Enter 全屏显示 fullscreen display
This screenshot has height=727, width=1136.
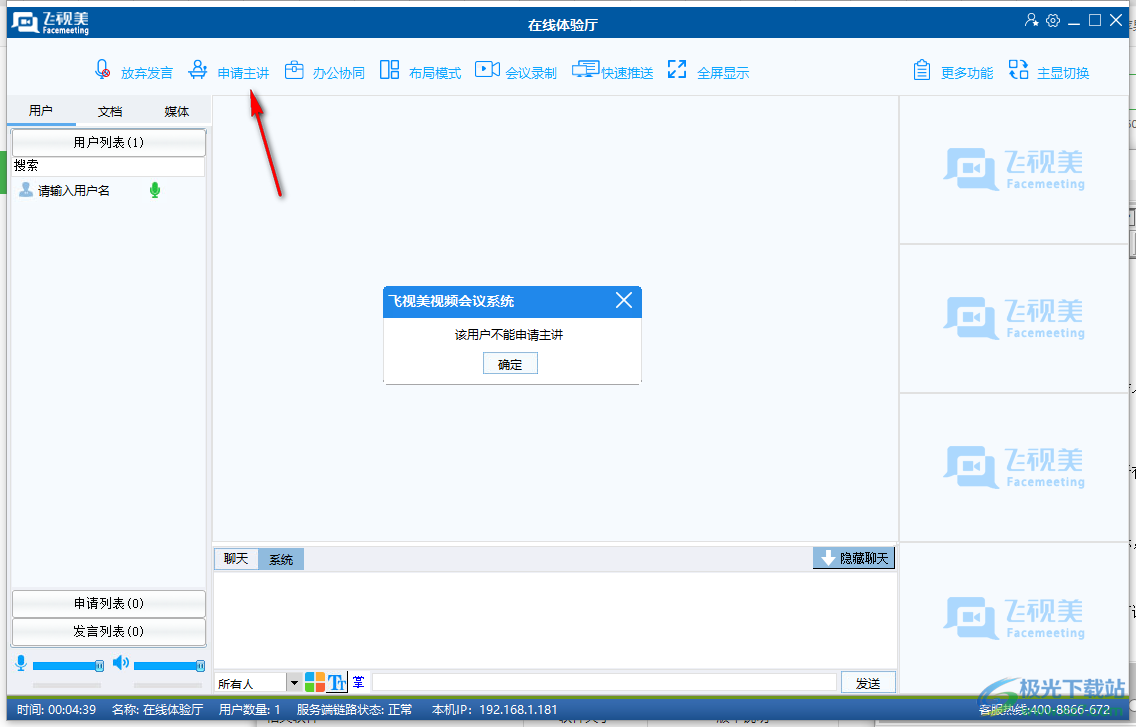[677, 70]
